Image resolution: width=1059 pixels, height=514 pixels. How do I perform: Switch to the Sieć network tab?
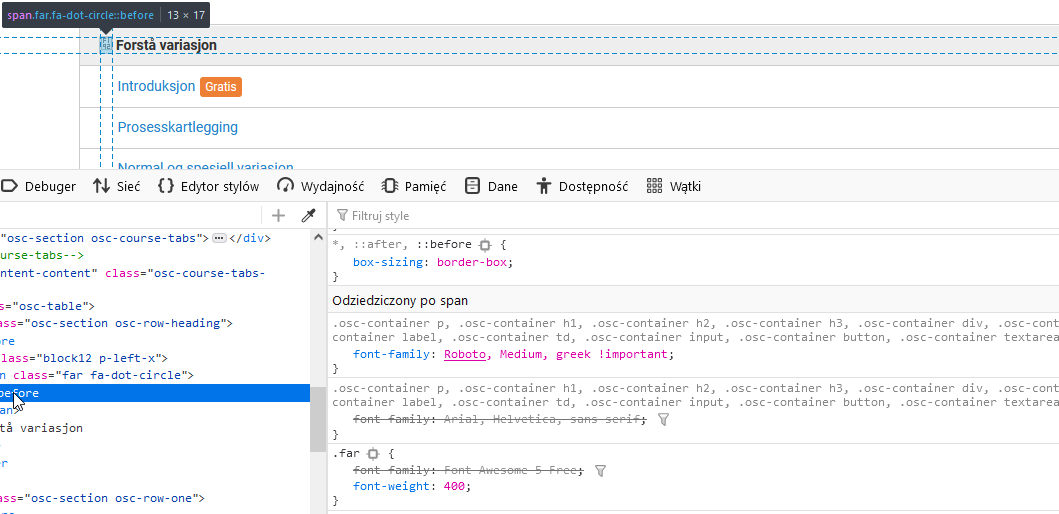117,186
